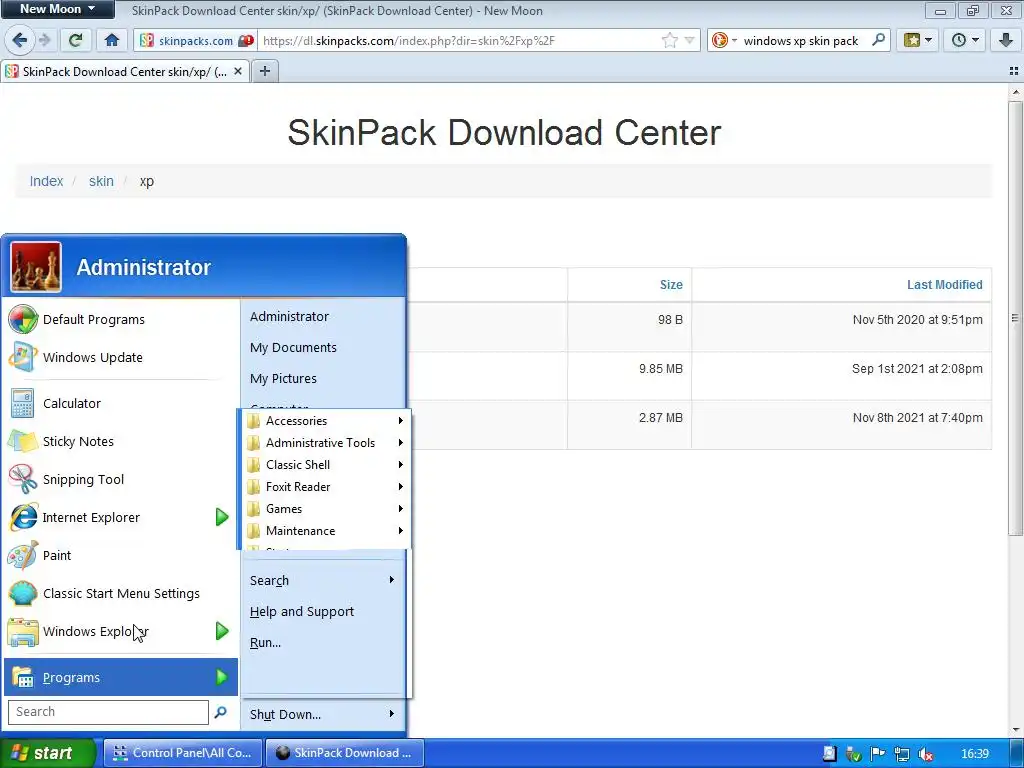Click the taskbar clock showing 16:39
This screenshot has width=1024, height=768.
point(975,754)
